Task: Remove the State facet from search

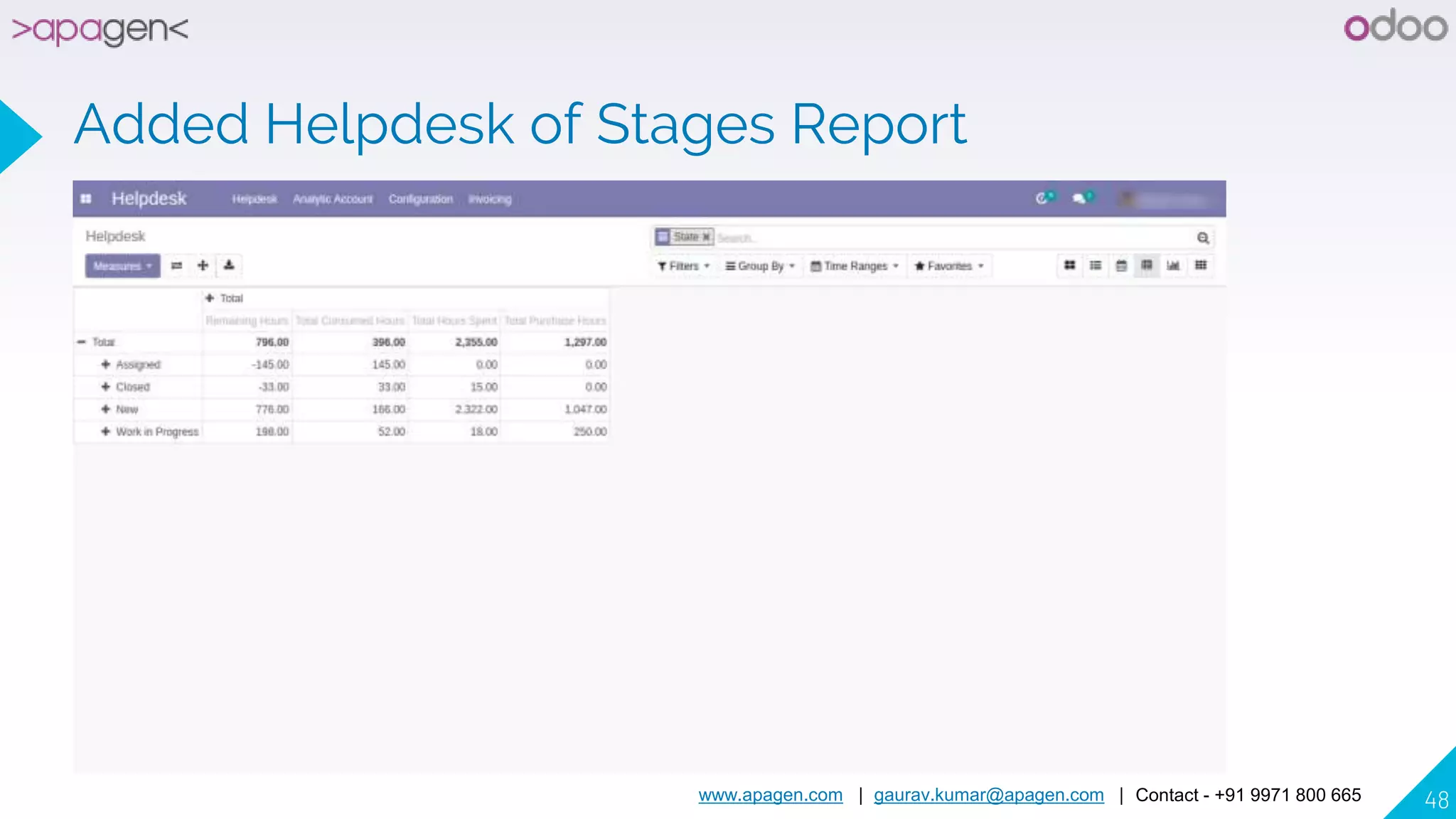Action: (706, 237)
